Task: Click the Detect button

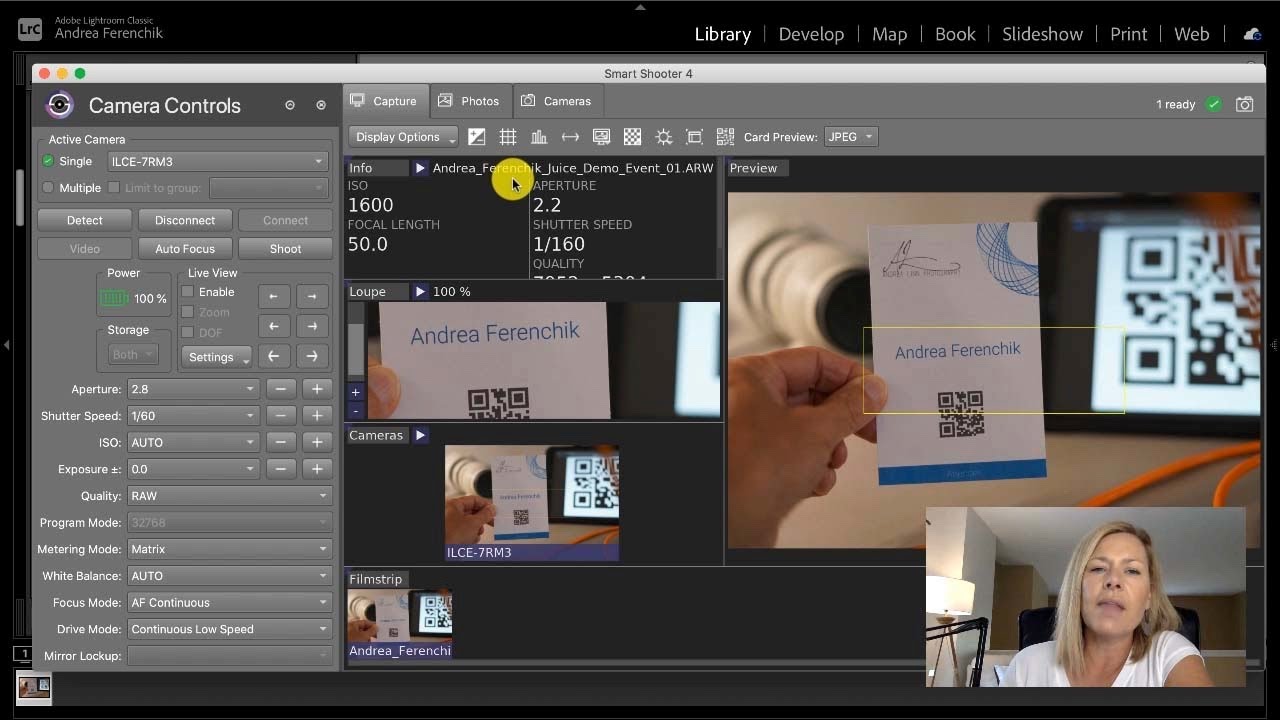Action: tap(85, 220)
